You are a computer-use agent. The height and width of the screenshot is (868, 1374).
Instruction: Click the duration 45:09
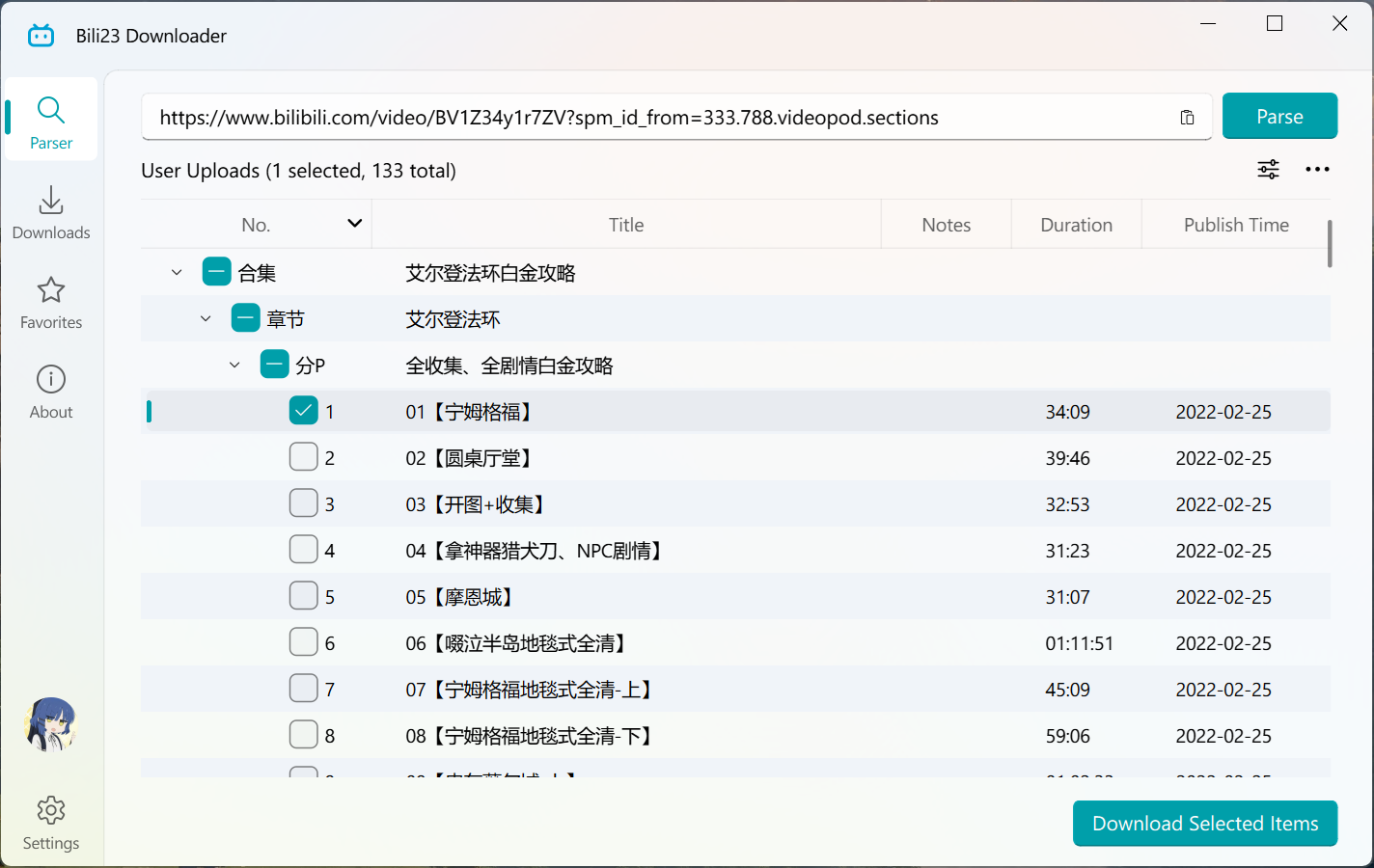click(1068, 690)
